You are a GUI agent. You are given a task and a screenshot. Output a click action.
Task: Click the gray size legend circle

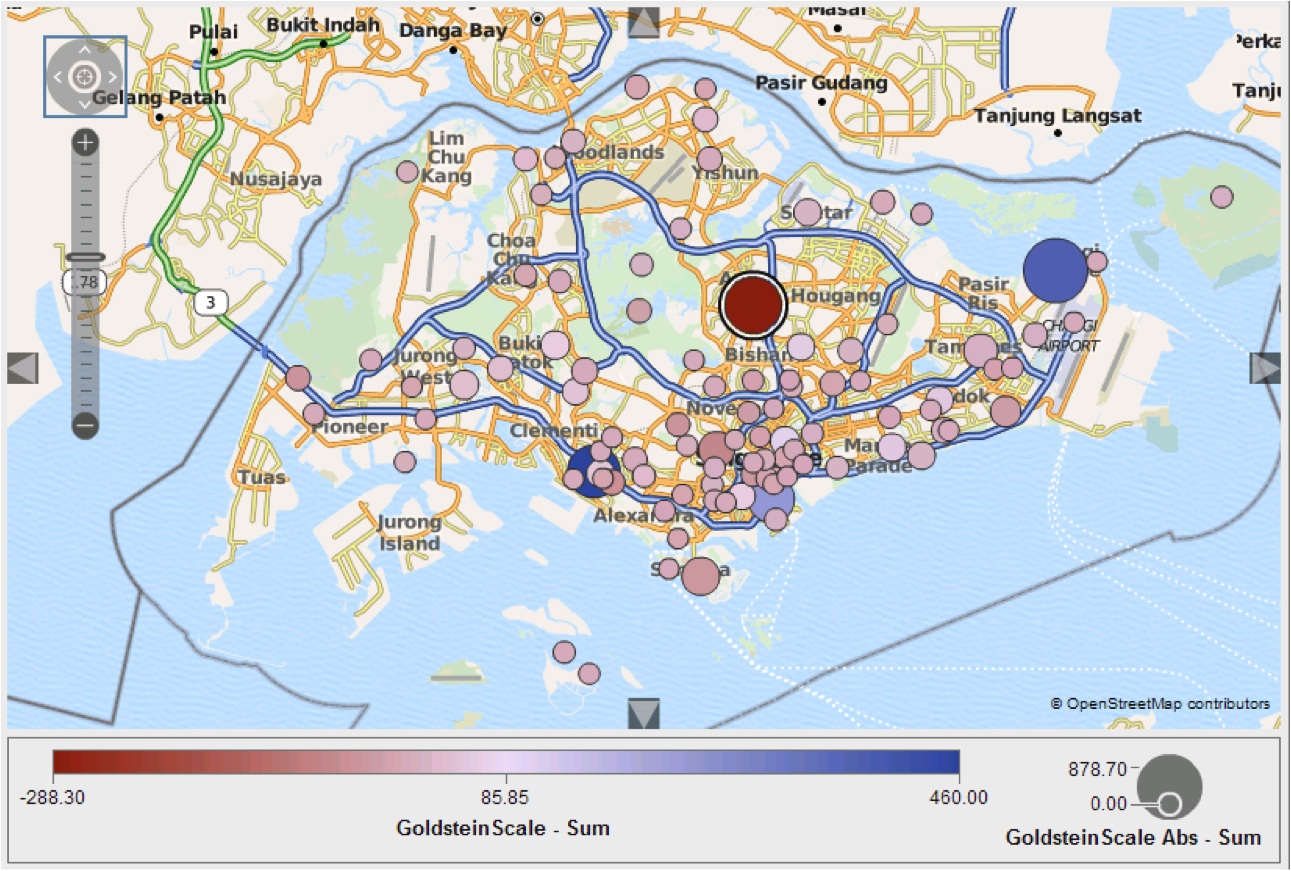(x=1169, y=787)
